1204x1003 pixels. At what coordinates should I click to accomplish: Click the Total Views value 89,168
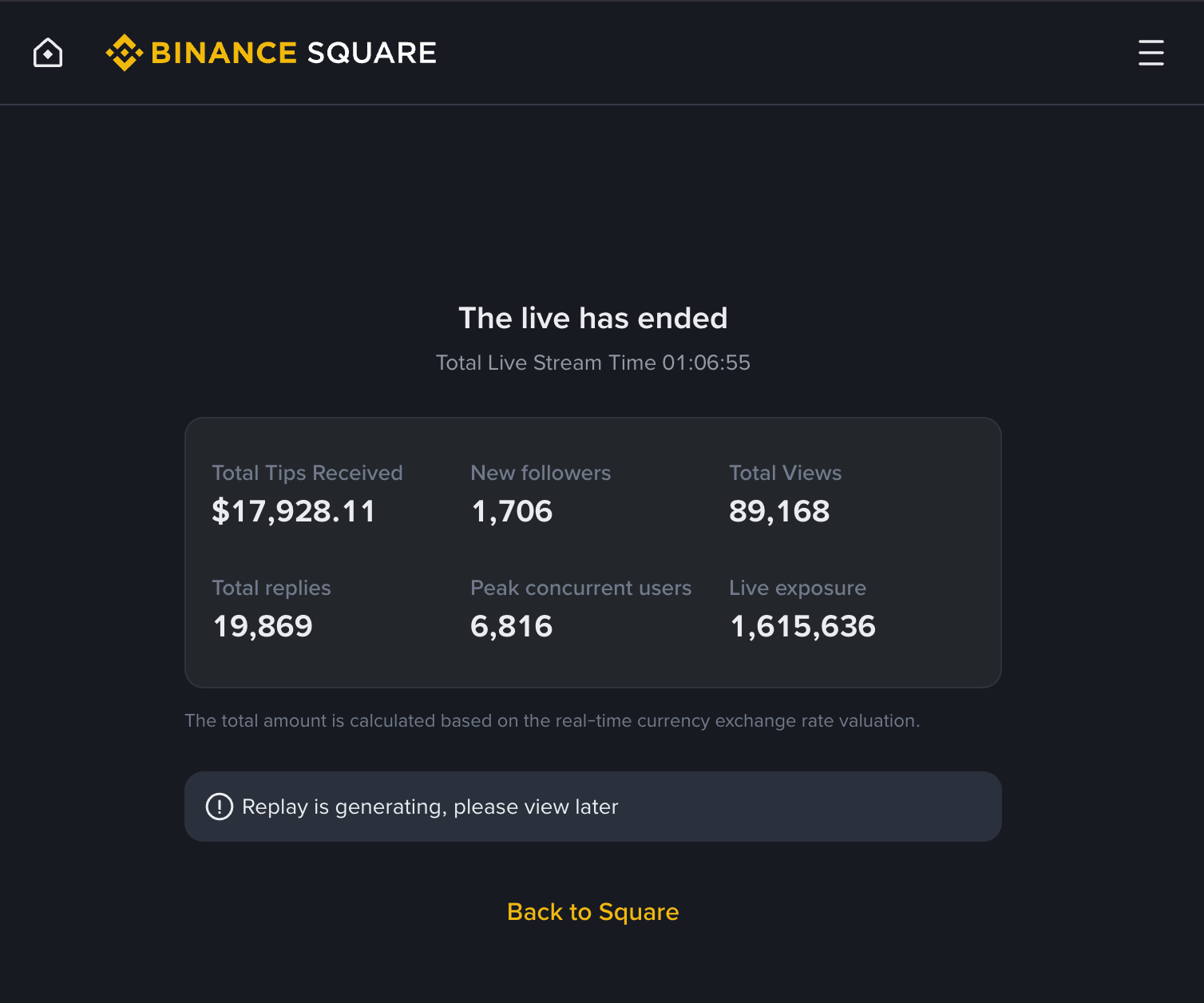point(779,512)
